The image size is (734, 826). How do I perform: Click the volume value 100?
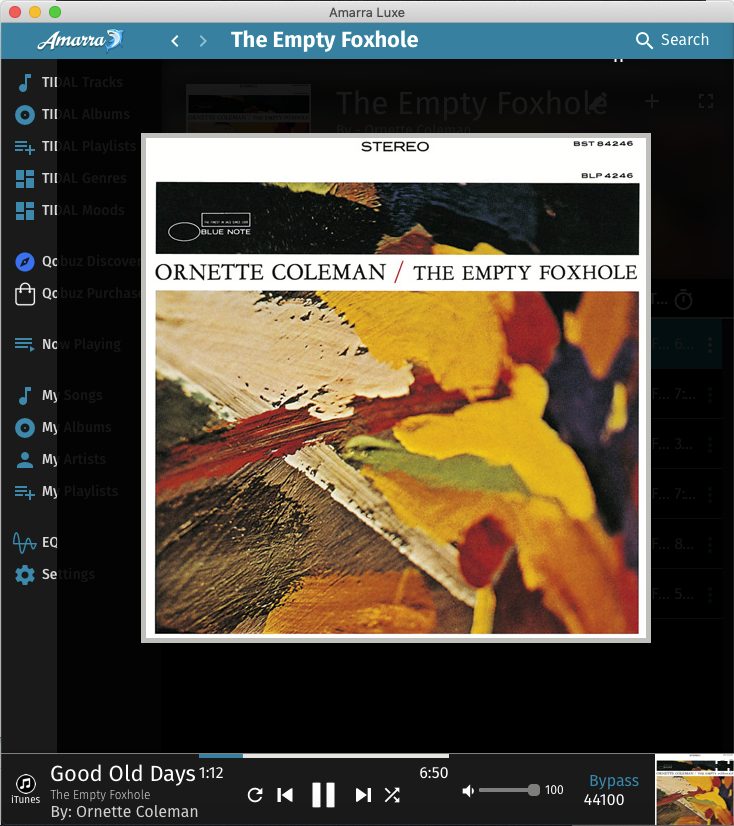click(x=554, y=790)
